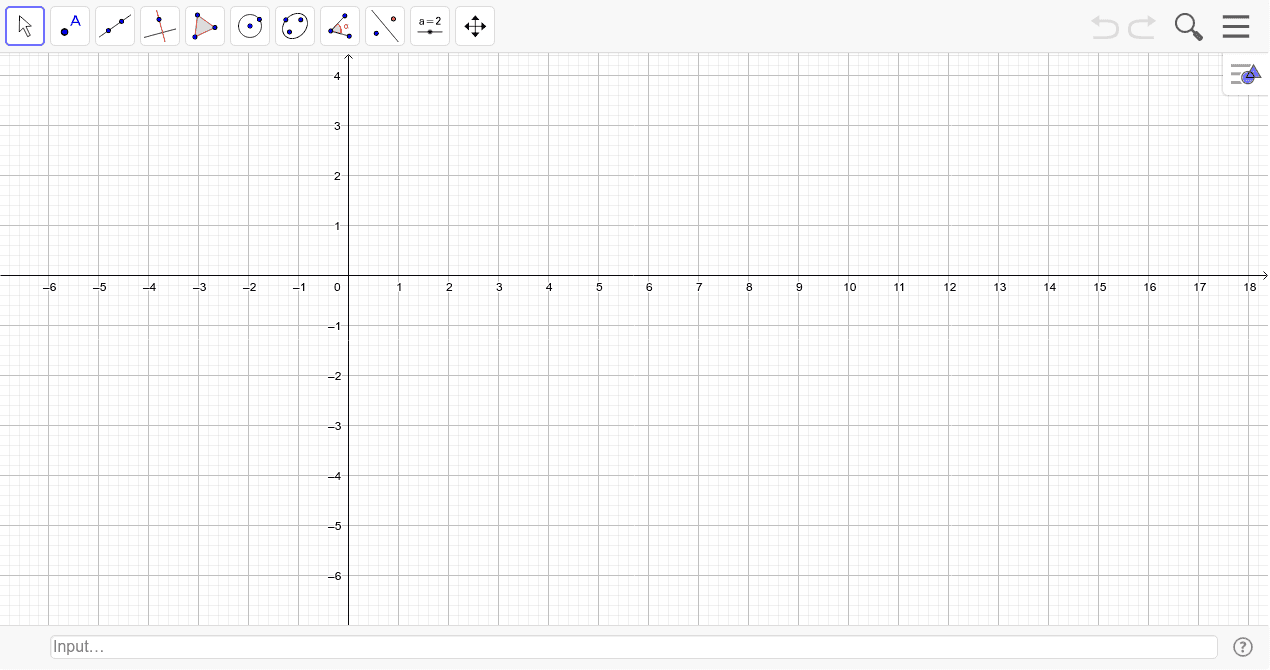1270x670 pixels.
Task: Select the Move arrow tool
Action: pyautogui.click(x=25, y=26)
